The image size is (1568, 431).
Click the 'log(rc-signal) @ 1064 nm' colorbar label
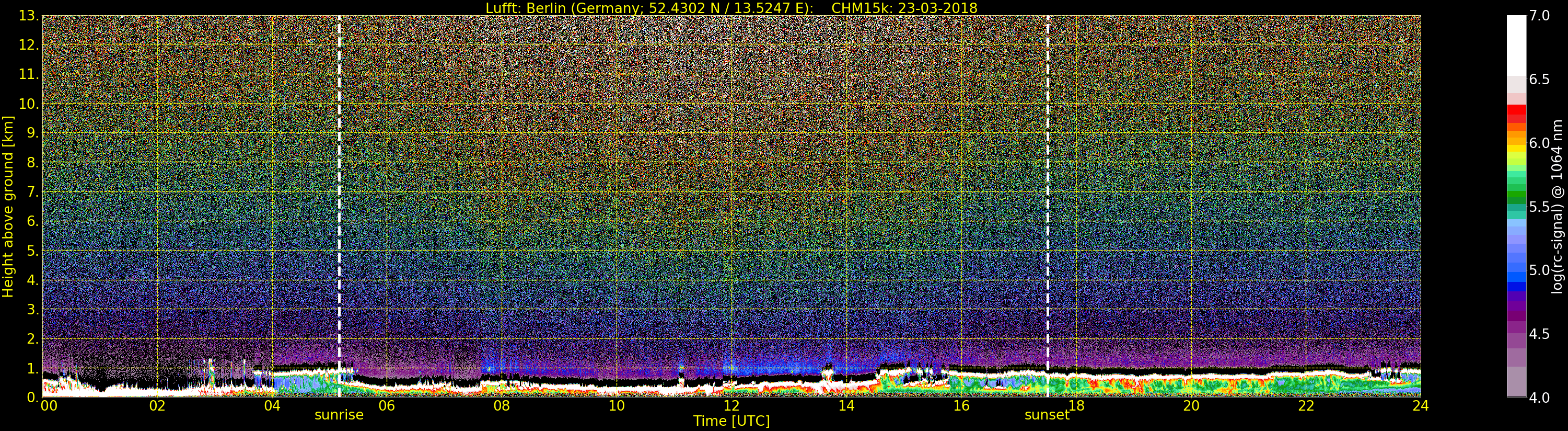point(1558,206)
